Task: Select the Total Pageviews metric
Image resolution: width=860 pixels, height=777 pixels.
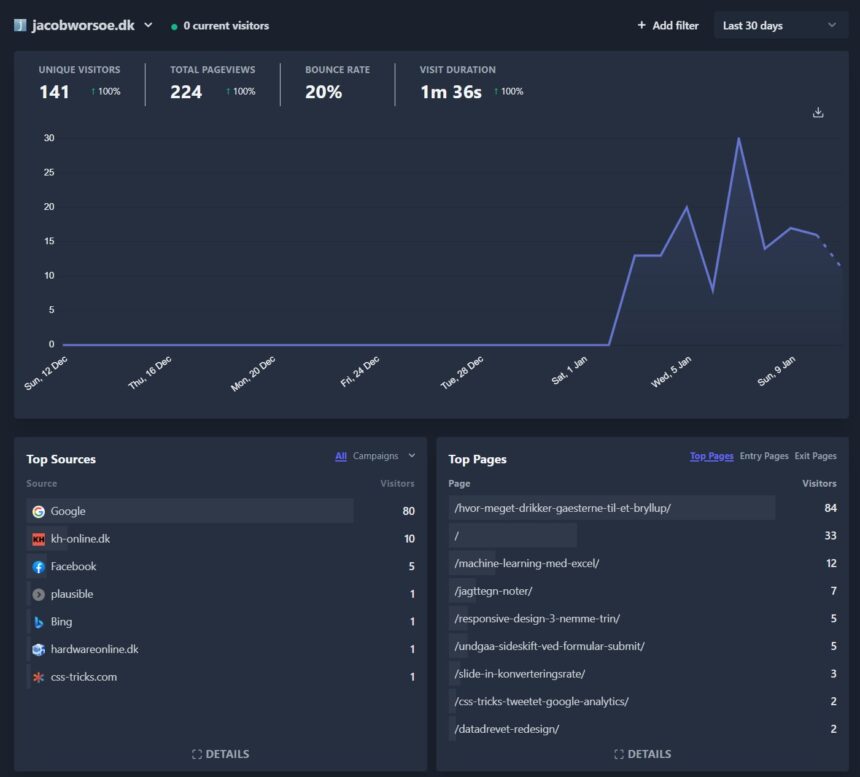Action: [212, 83]
